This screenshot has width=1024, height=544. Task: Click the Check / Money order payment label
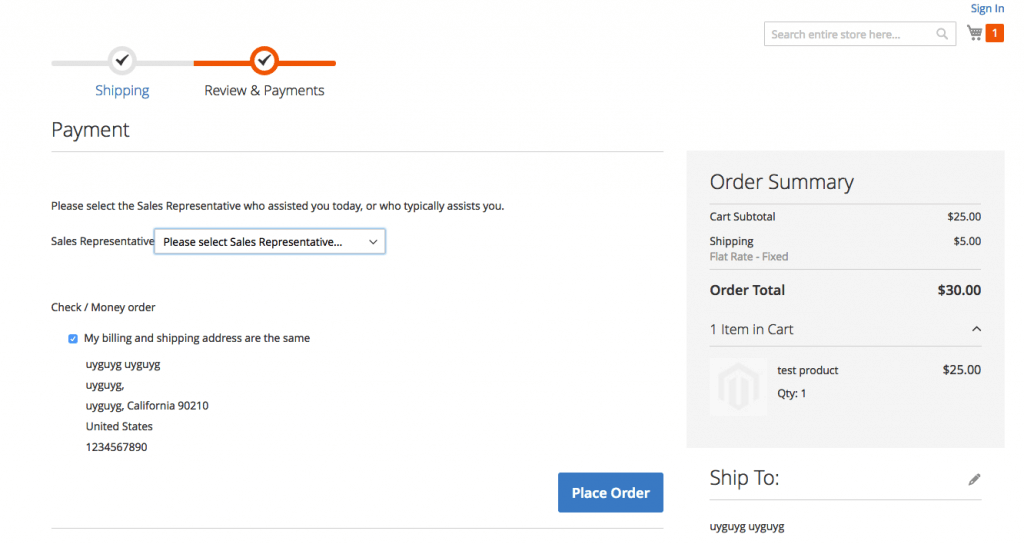click(x=103, y=307)
